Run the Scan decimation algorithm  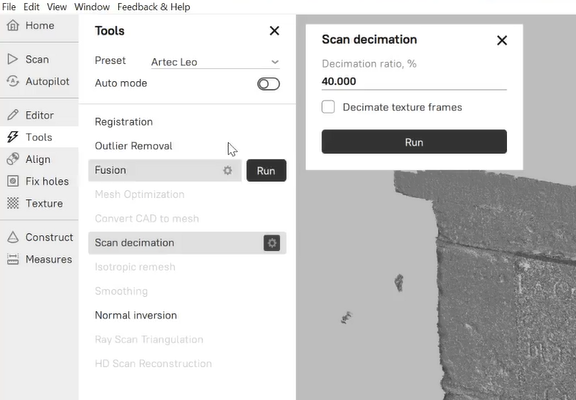coord(414,142)
